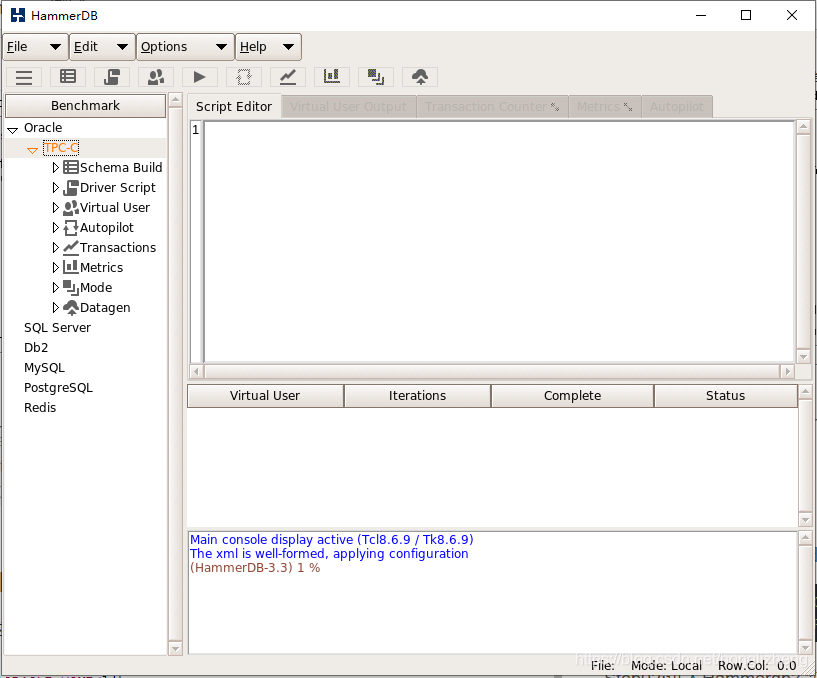Select the Autopilot loop icon in tree
Screen dimensions: 817x678
[70, 228]
